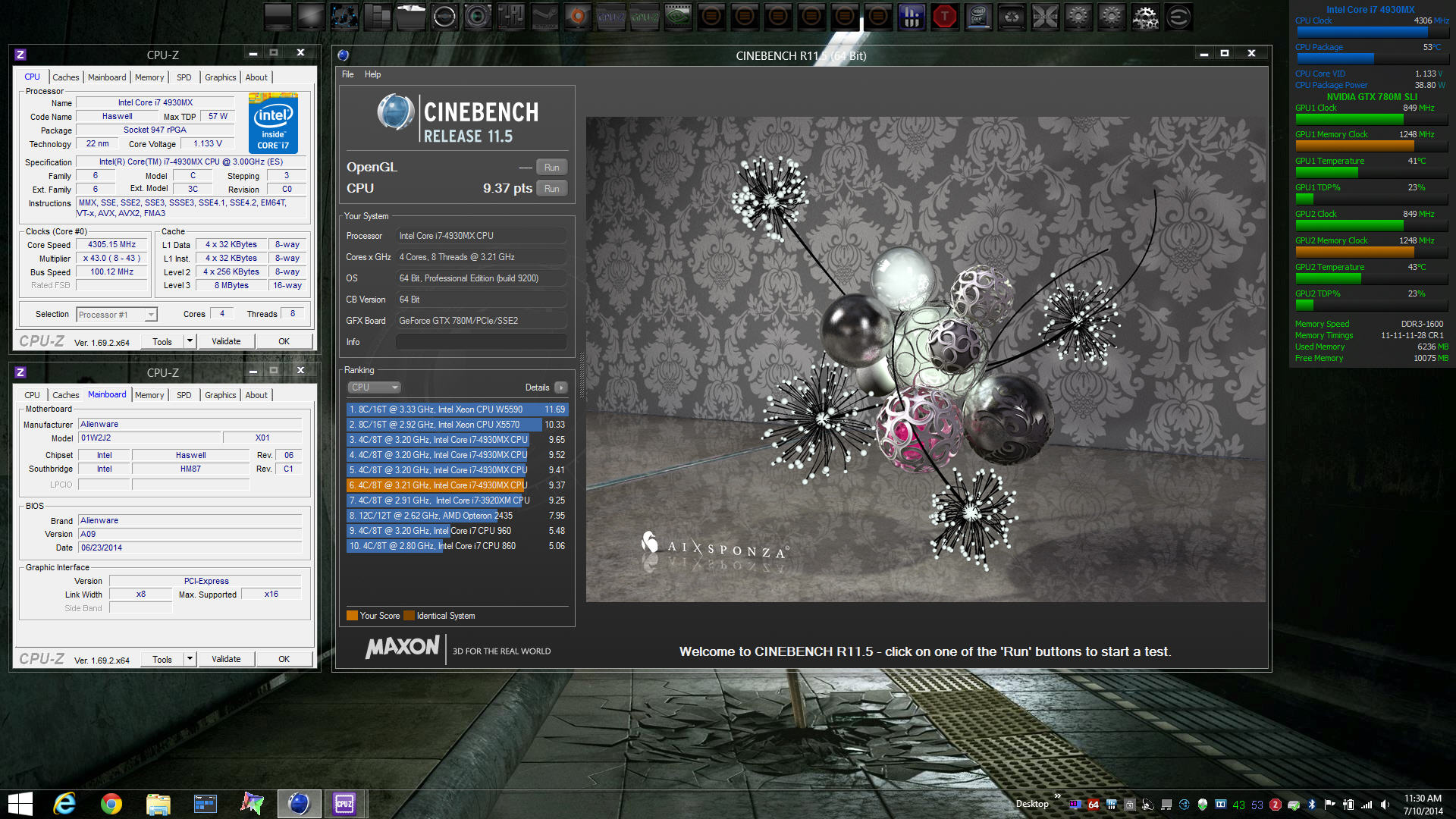The image size is (1456, 819).
Task: Open the CPU ranking type dropdown in Cinebench
Action: (374, 388)
